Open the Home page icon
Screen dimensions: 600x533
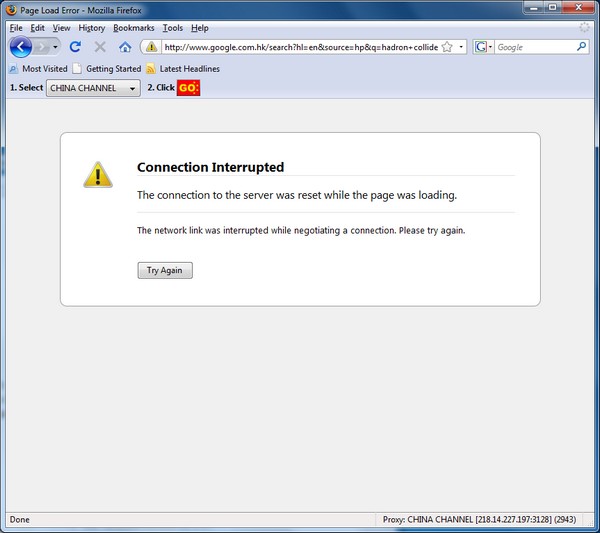coord(125,47)
